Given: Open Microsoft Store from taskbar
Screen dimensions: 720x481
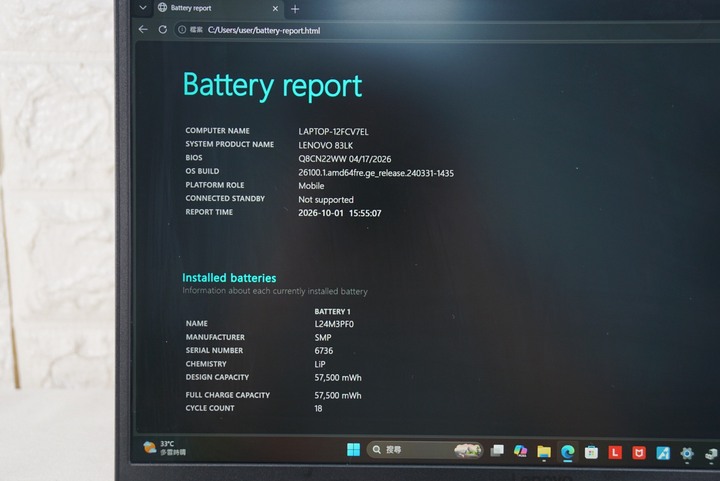Looking at the screenshot, I should click(591, 453).
